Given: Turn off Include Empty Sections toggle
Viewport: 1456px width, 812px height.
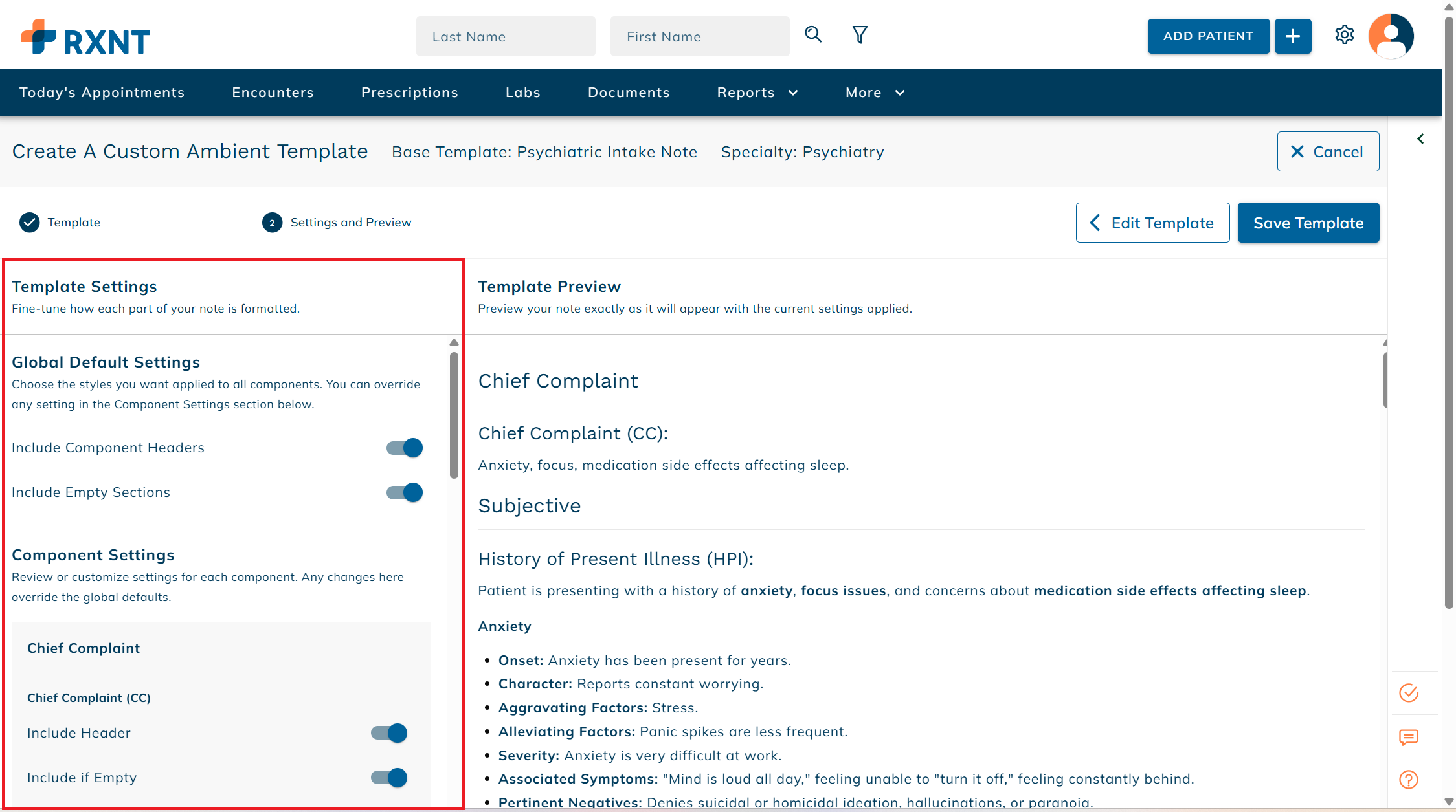Looking at the screenshot, I should click(405, 492).
